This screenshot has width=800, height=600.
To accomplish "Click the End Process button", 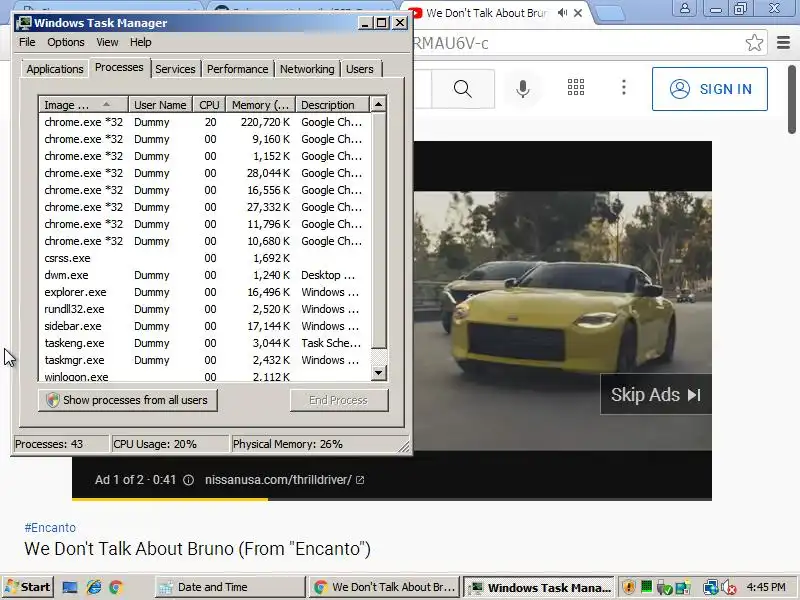I will coord(339,400).
